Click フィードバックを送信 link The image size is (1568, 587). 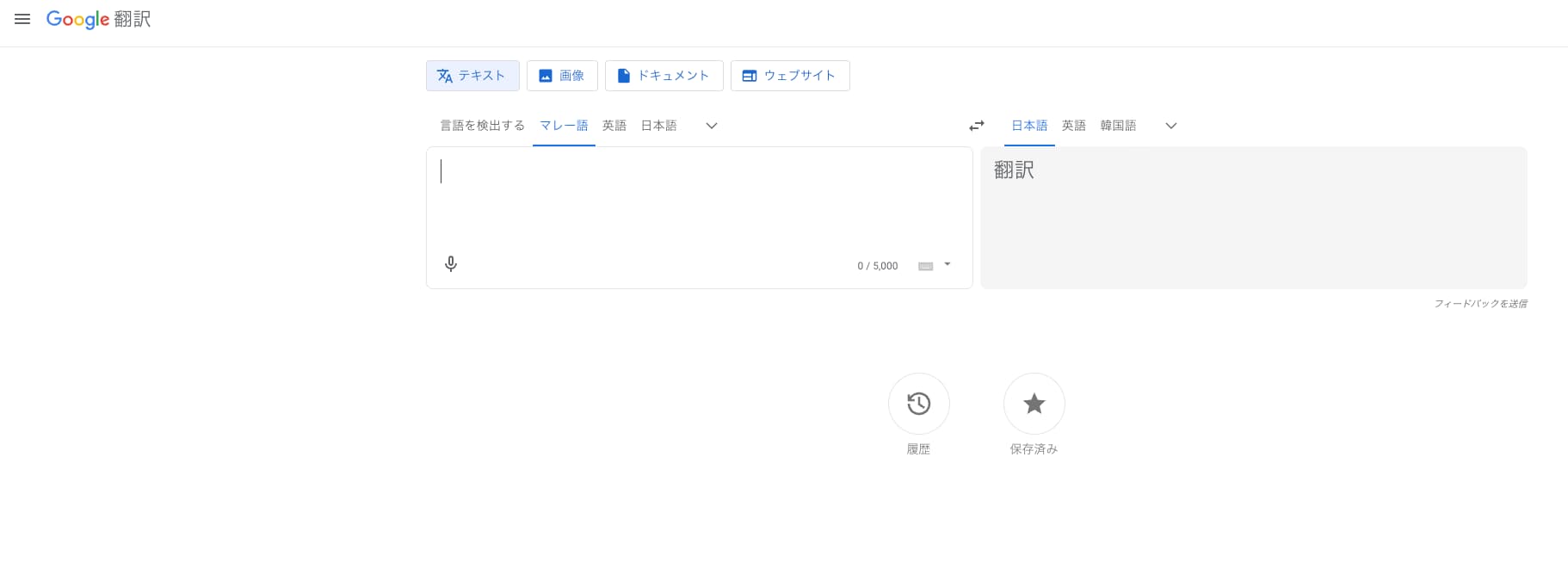tap(1480, 304)
